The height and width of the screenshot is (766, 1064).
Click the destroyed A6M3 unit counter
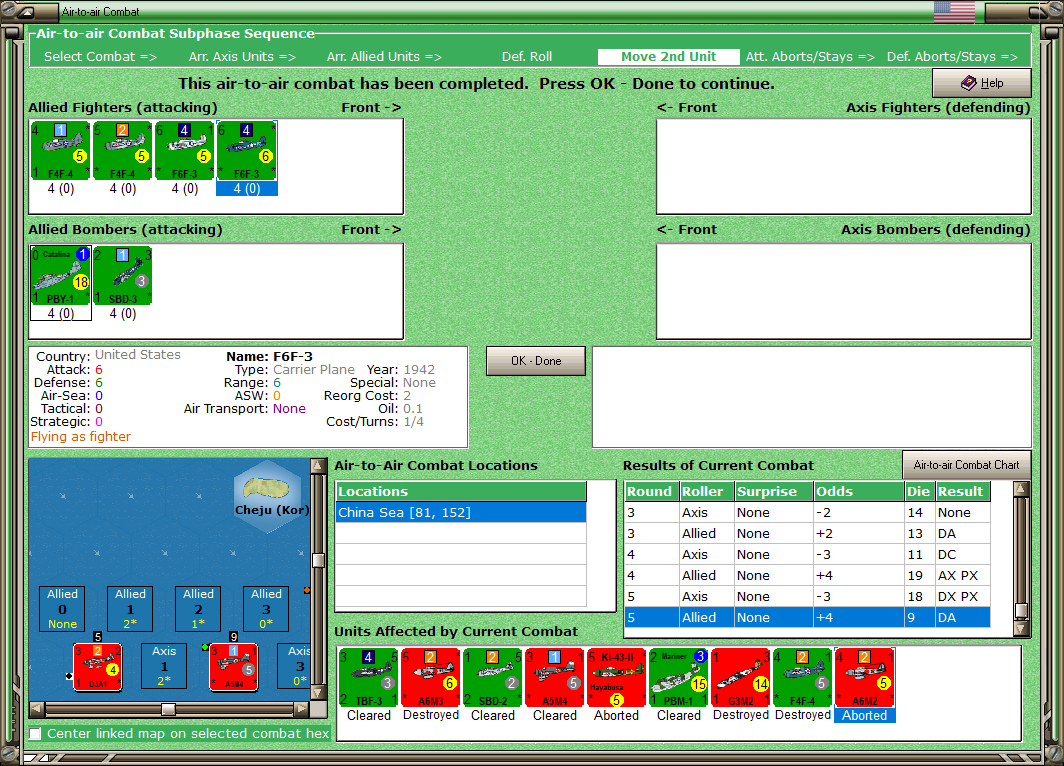click(430, 678)
